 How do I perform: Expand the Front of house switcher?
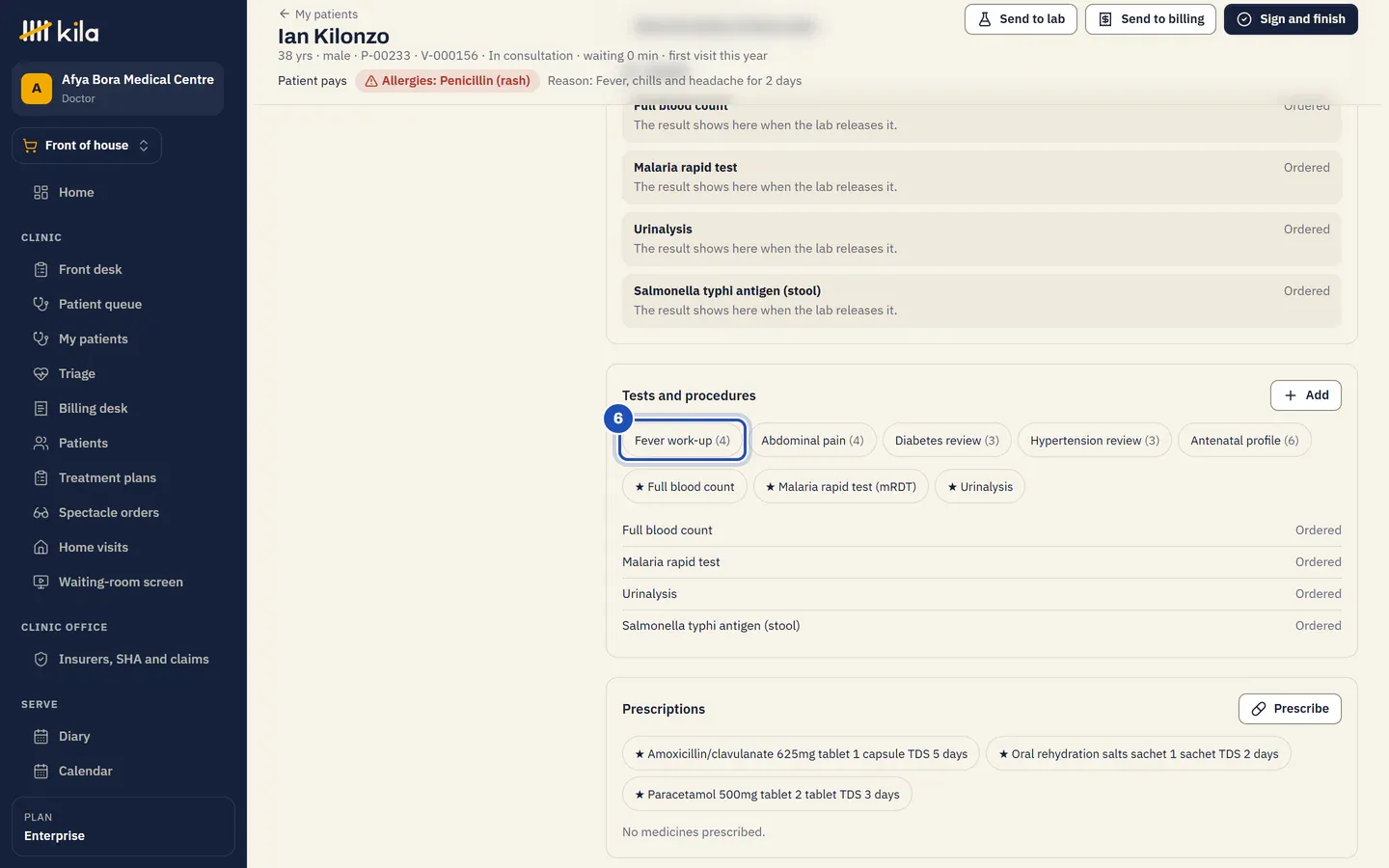(x=87, y=146)
